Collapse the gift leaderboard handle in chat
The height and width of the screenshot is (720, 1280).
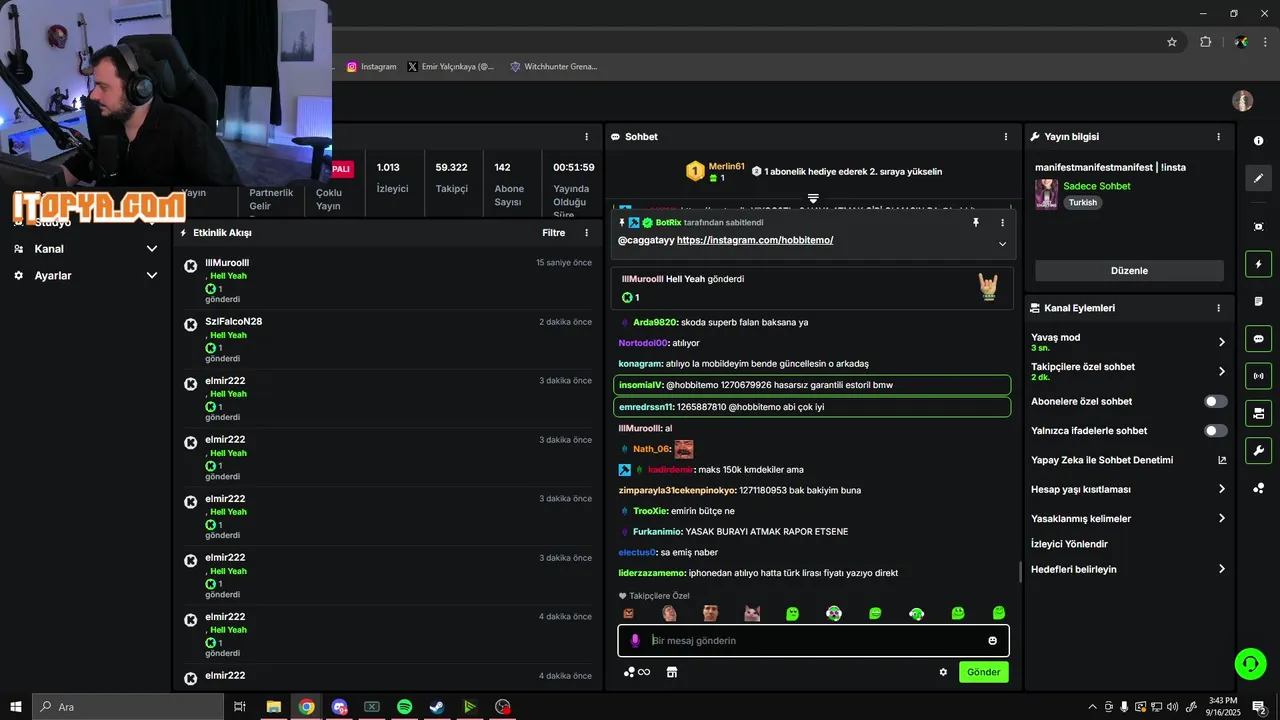pyautogui.click(x=813, y=199)
